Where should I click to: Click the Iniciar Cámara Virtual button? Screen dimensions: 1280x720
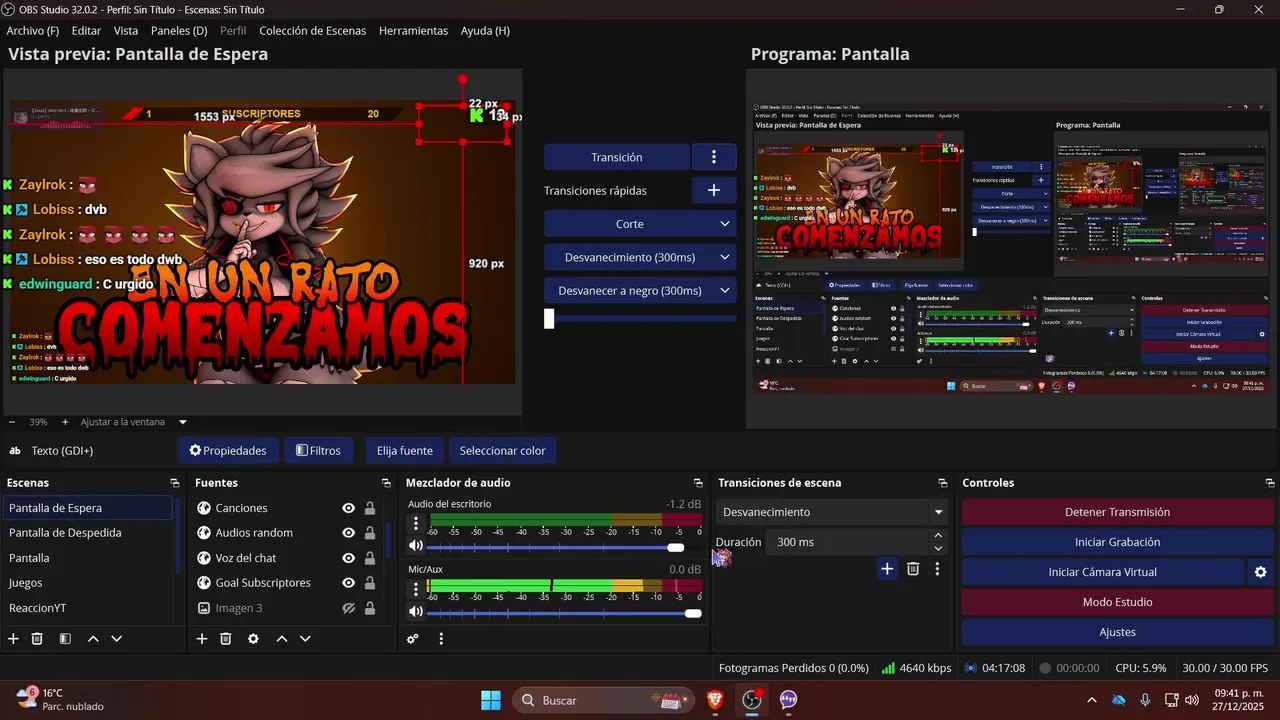1103,572
